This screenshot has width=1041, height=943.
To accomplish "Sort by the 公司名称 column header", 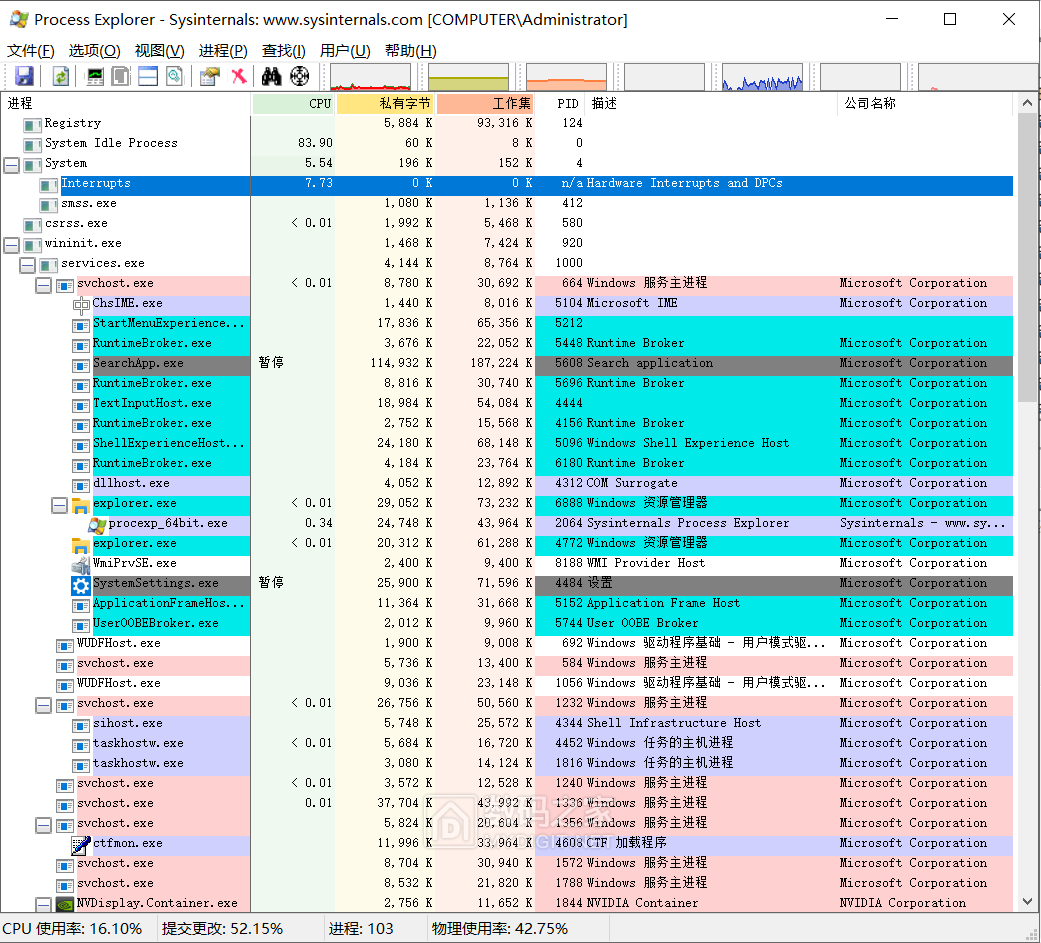I will click(x=925, y=104).
